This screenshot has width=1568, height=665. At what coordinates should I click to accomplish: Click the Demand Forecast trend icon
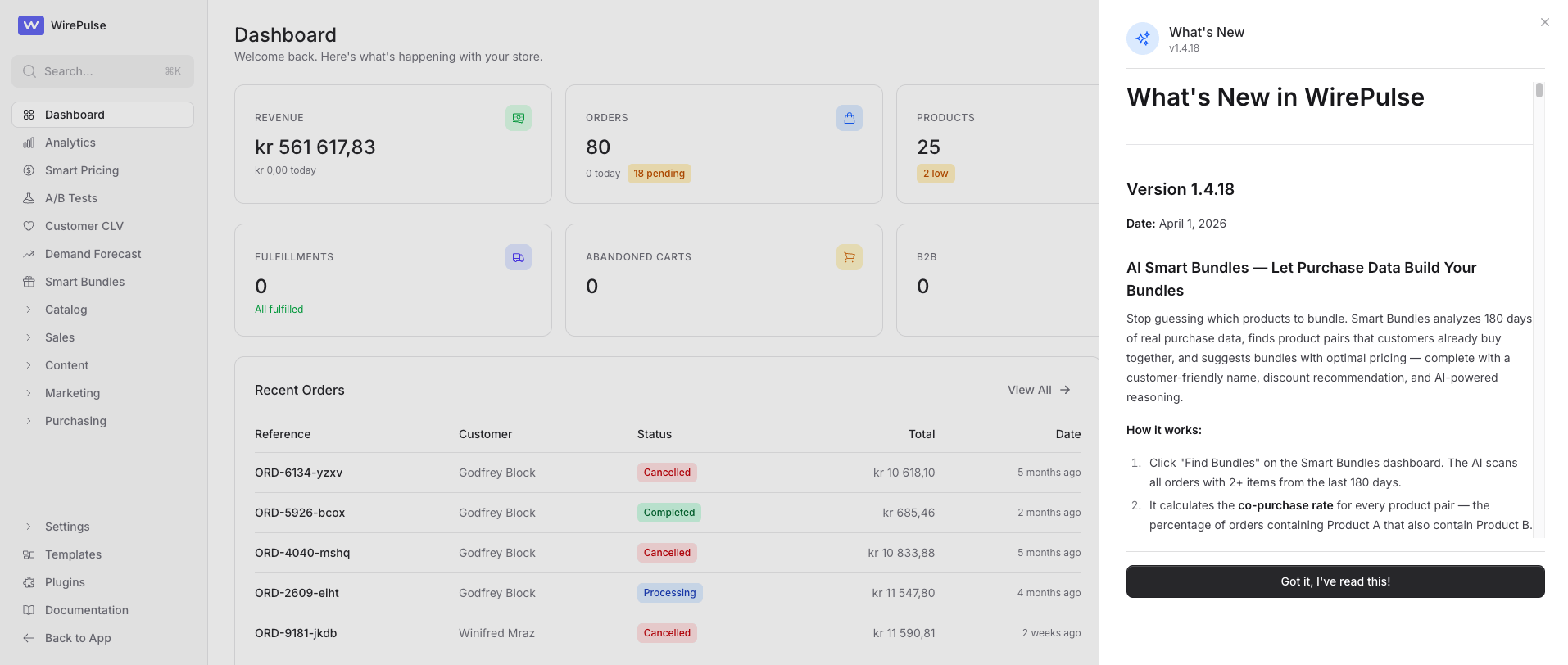coord(29,254)
